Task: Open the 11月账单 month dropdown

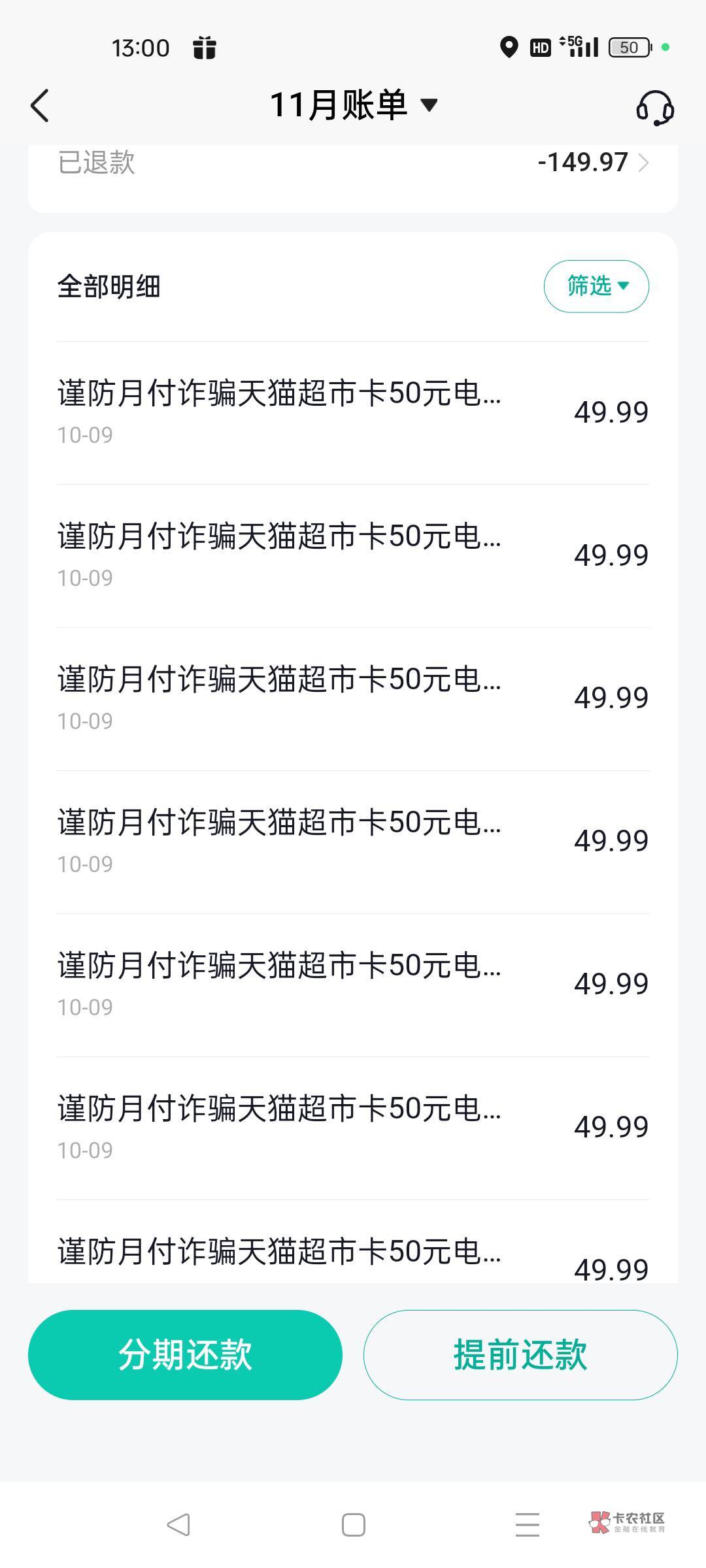Action: point(354,105)
